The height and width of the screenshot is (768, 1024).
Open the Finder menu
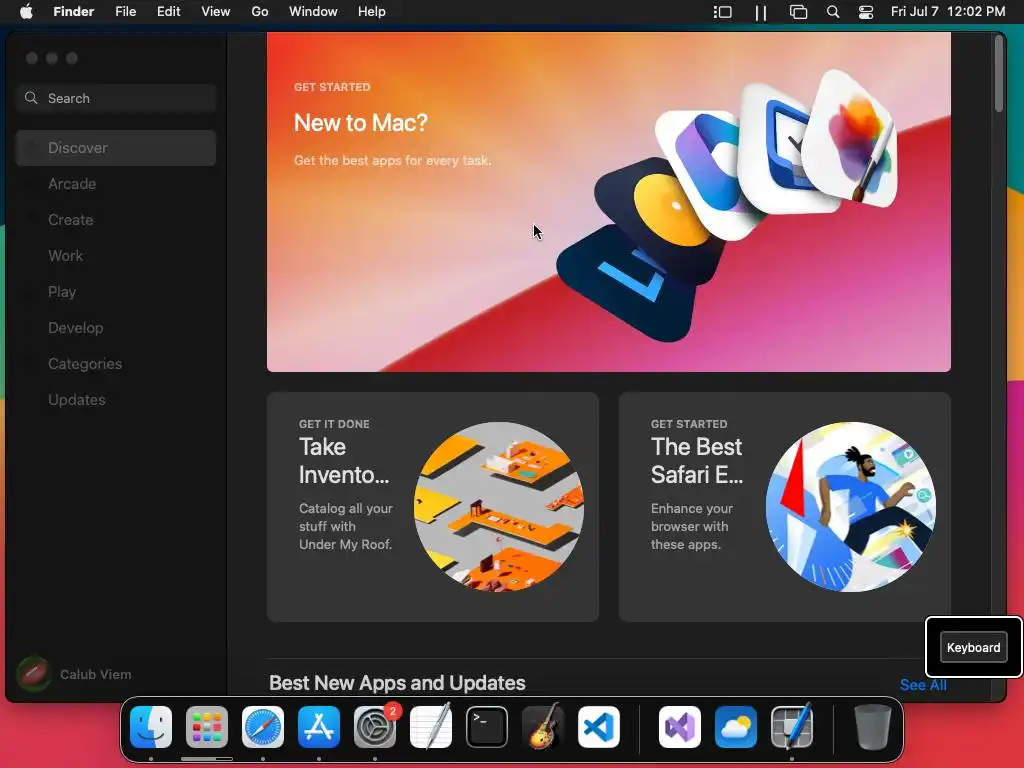[74, 12]
